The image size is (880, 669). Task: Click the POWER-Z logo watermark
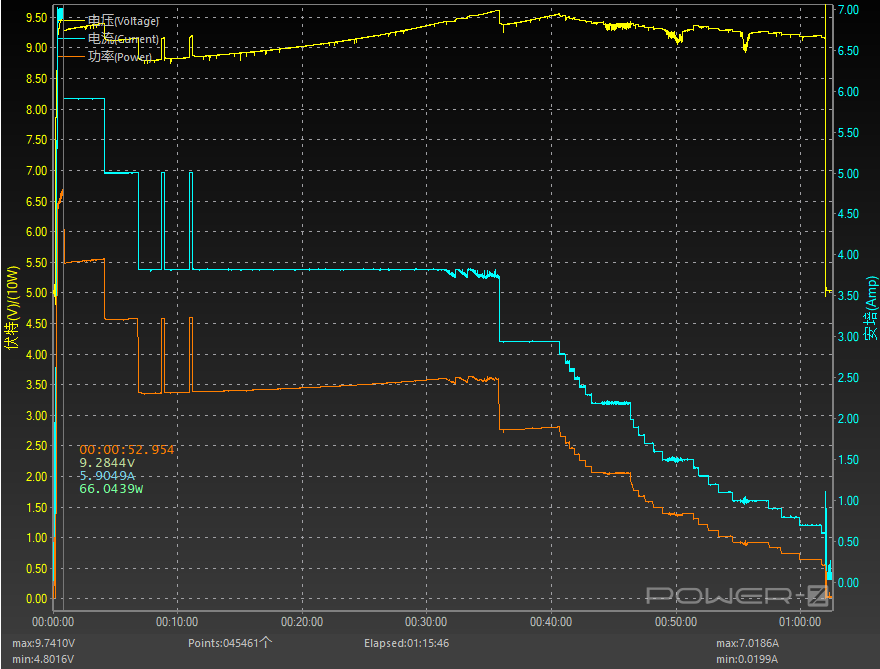pos(736,596)
